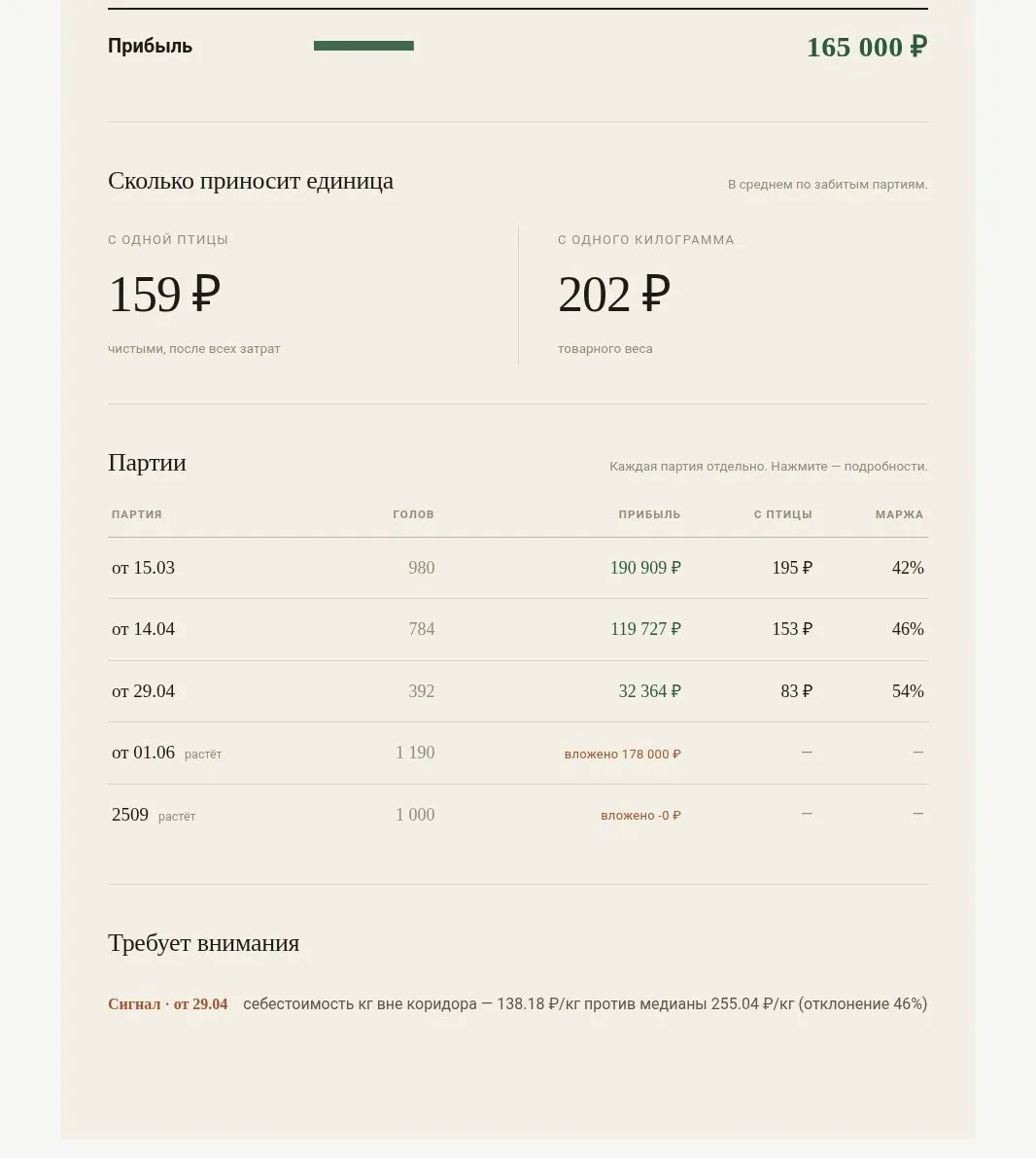Click the вложено -0 ₽ amount
Viewport: 1036px width, 1158px height.
(x=641, y=816)
